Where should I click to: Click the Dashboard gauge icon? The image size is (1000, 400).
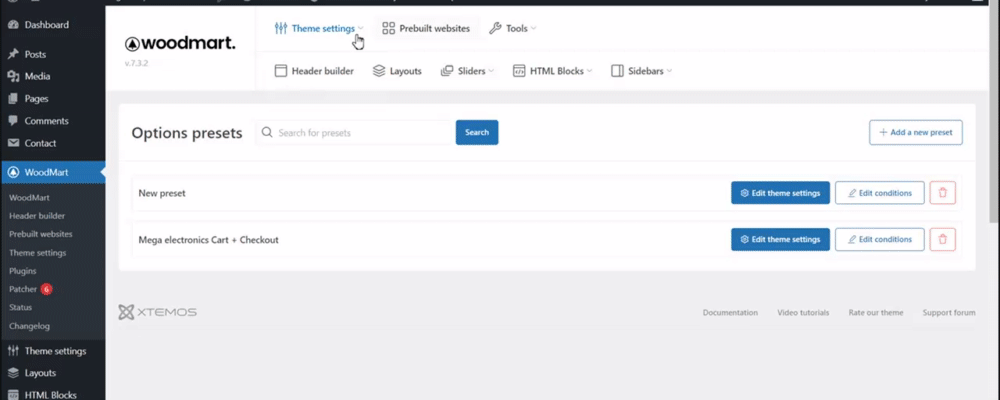coord(13,25)
